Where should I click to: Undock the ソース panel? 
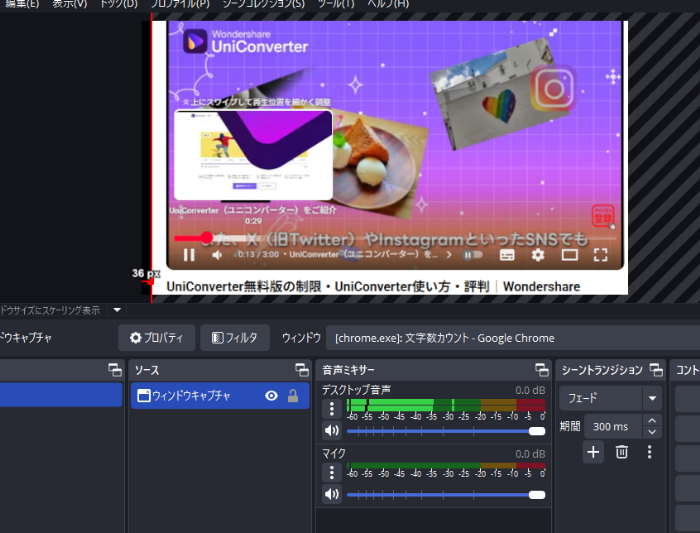302,370
